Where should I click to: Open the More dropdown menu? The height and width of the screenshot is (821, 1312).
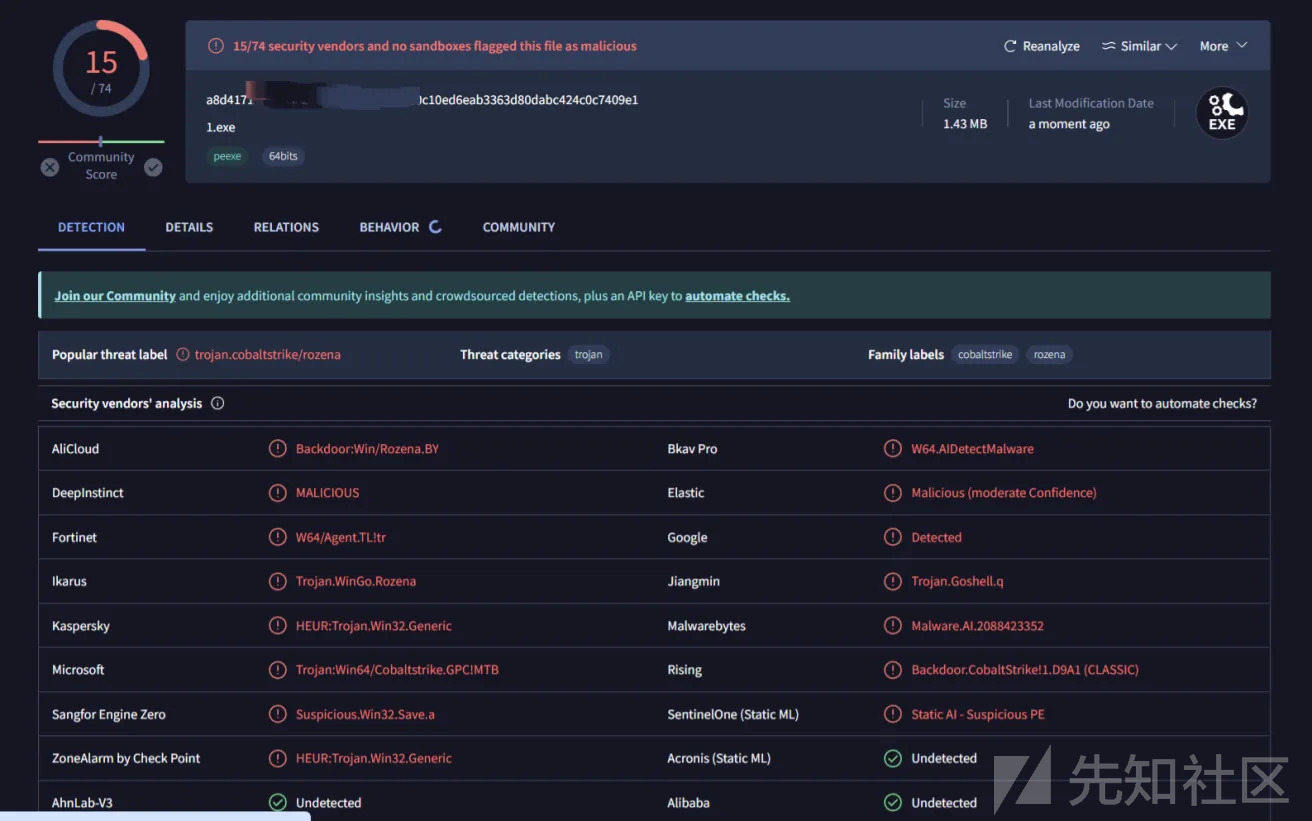1224,46
